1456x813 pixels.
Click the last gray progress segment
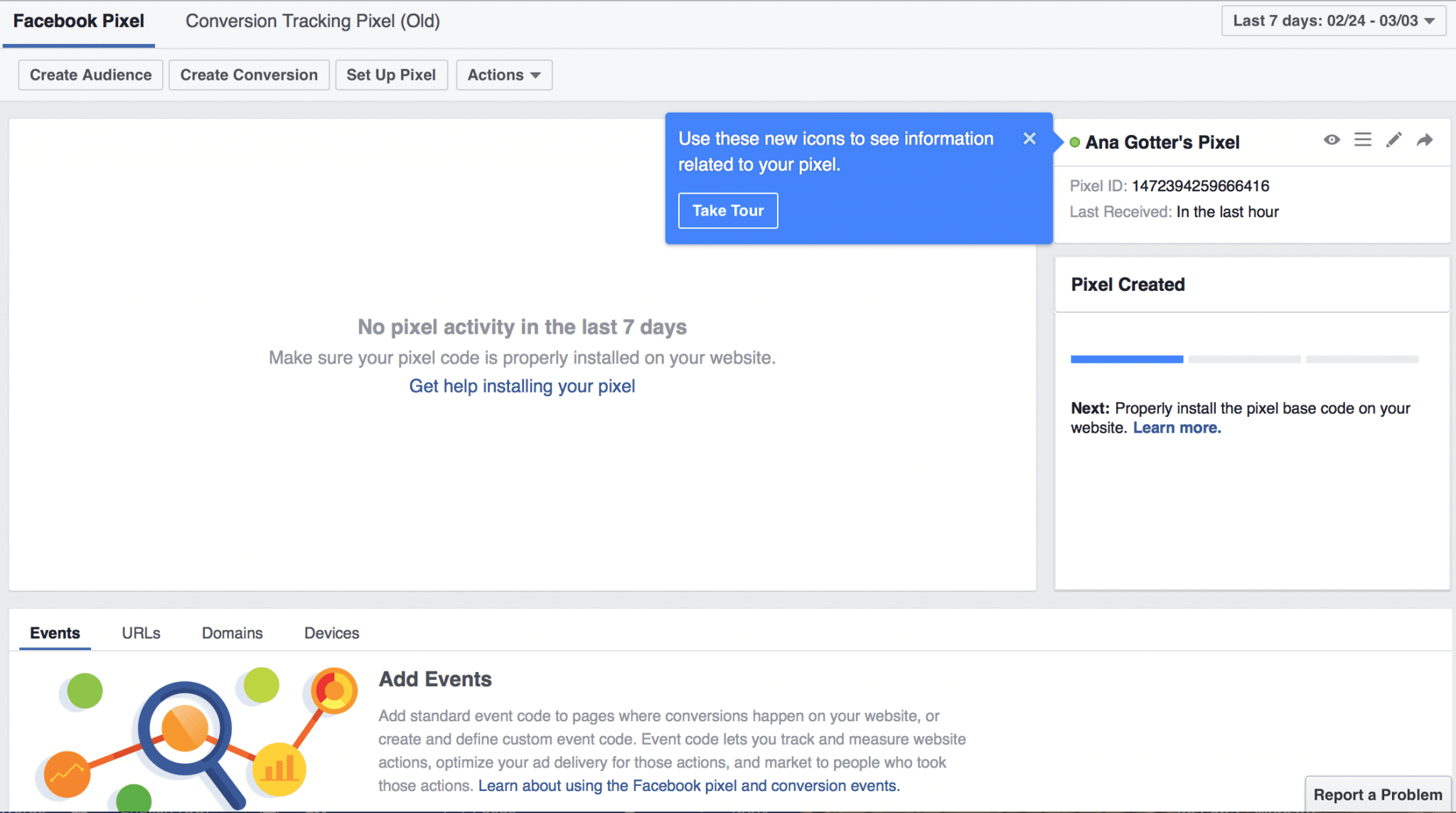point(1362,359)
